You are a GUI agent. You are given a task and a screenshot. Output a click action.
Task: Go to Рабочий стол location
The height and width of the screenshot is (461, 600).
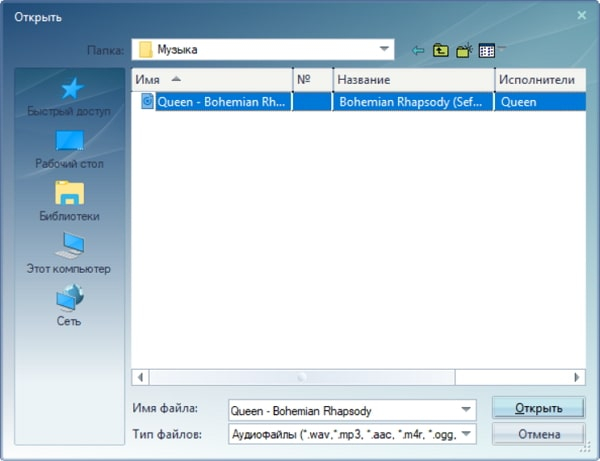[69, 150]
